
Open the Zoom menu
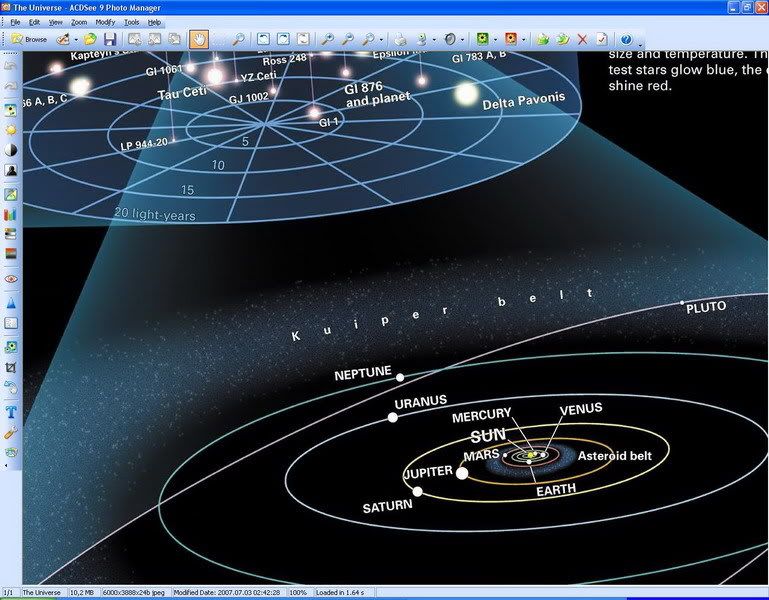[78, 22]
